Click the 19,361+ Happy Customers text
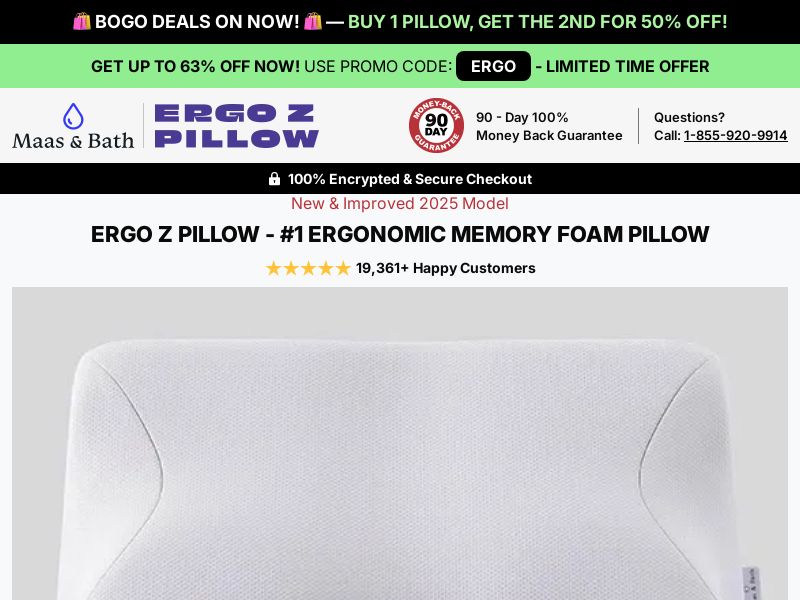 pyautogui.click(x=445, y=268)
